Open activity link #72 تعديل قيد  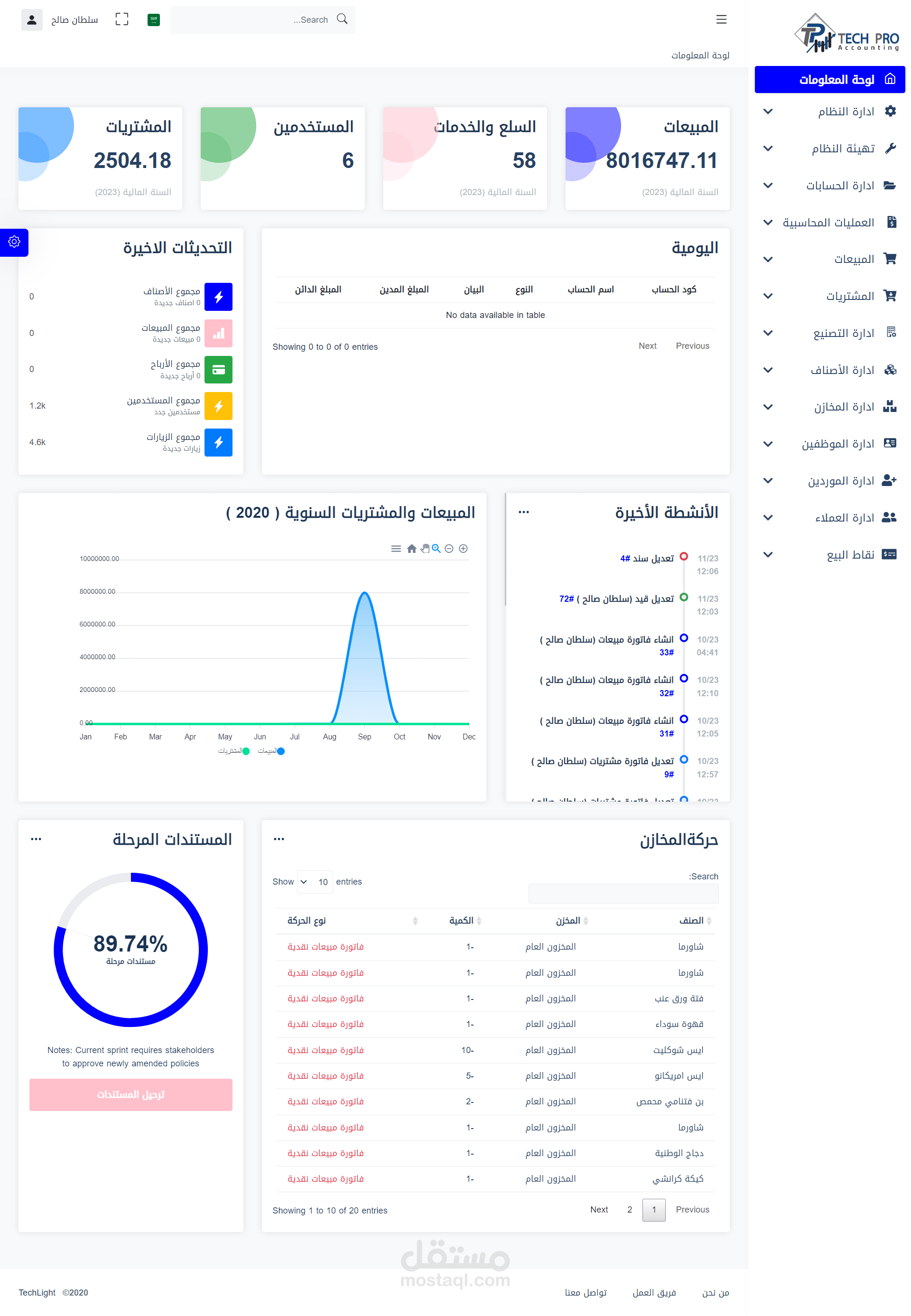[x=567, y=599]
